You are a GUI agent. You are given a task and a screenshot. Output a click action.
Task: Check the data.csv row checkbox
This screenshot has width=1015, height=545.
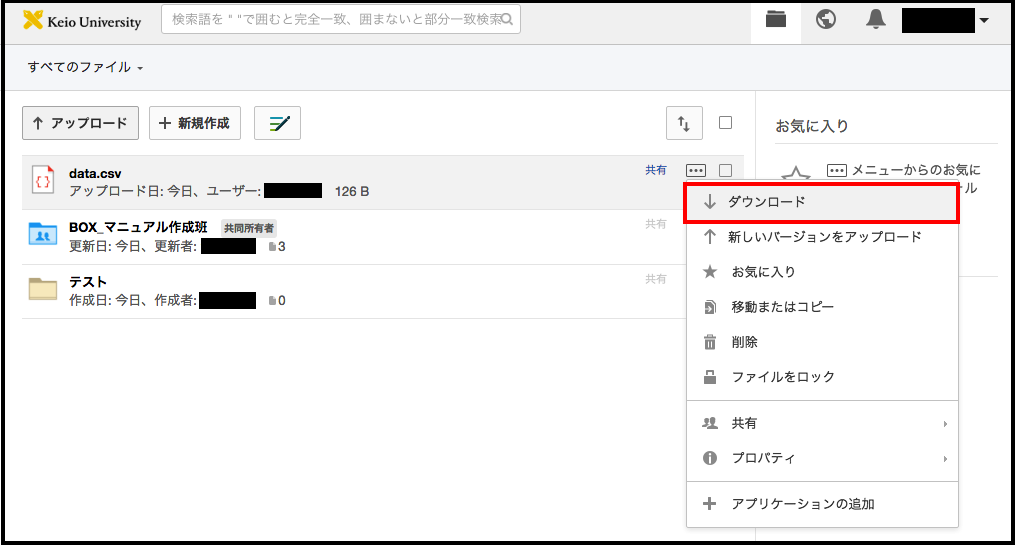725,171
